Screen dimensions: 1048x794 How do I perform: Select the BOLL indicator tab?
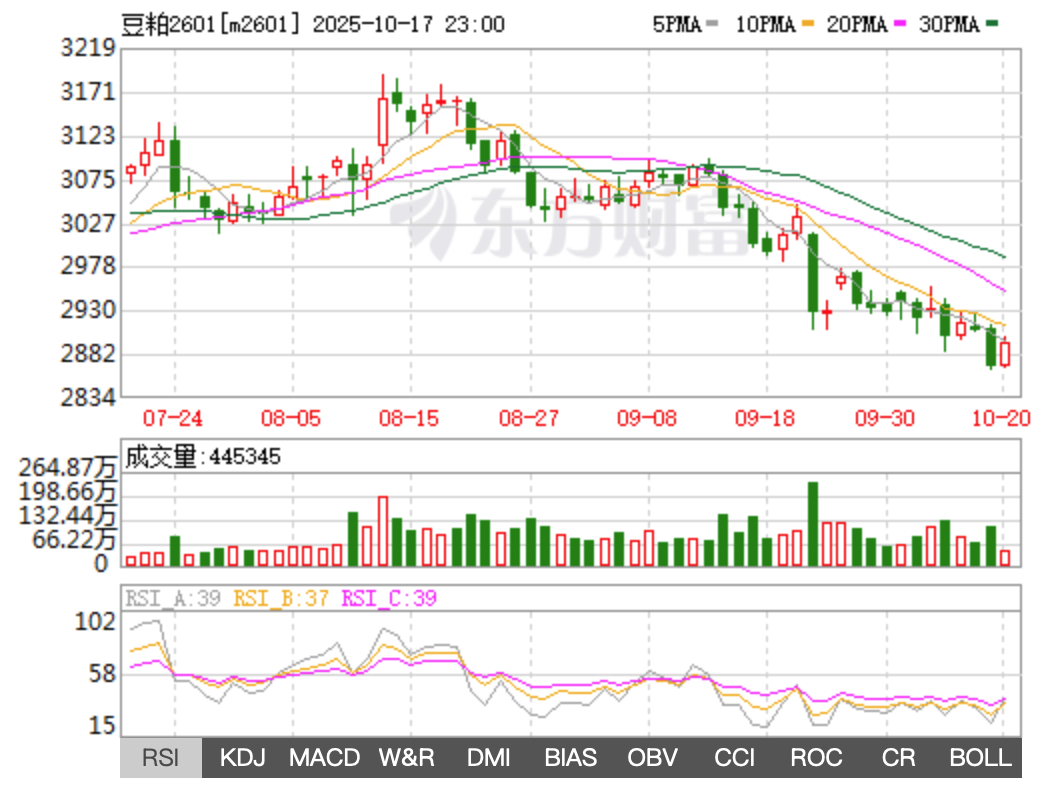[x=980, y=758]
